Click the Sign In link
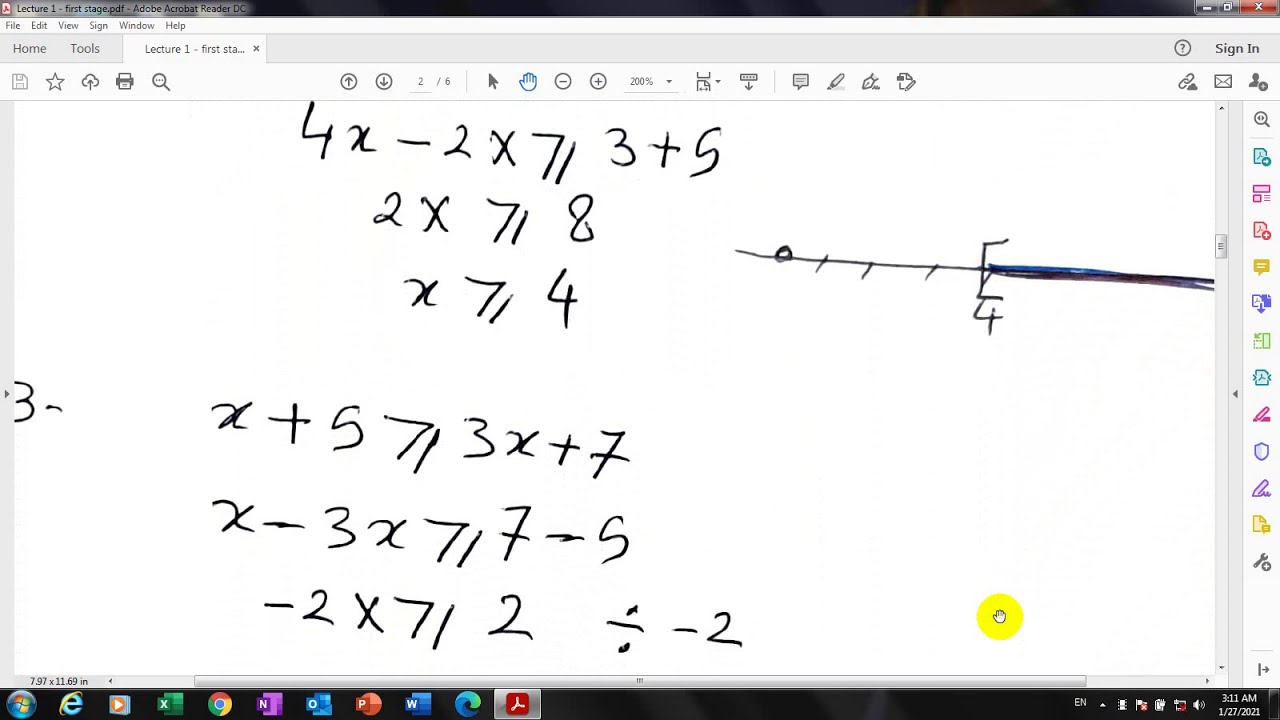The width and height of the screenshot is (1280, 720). click(x=1237, y=48)
